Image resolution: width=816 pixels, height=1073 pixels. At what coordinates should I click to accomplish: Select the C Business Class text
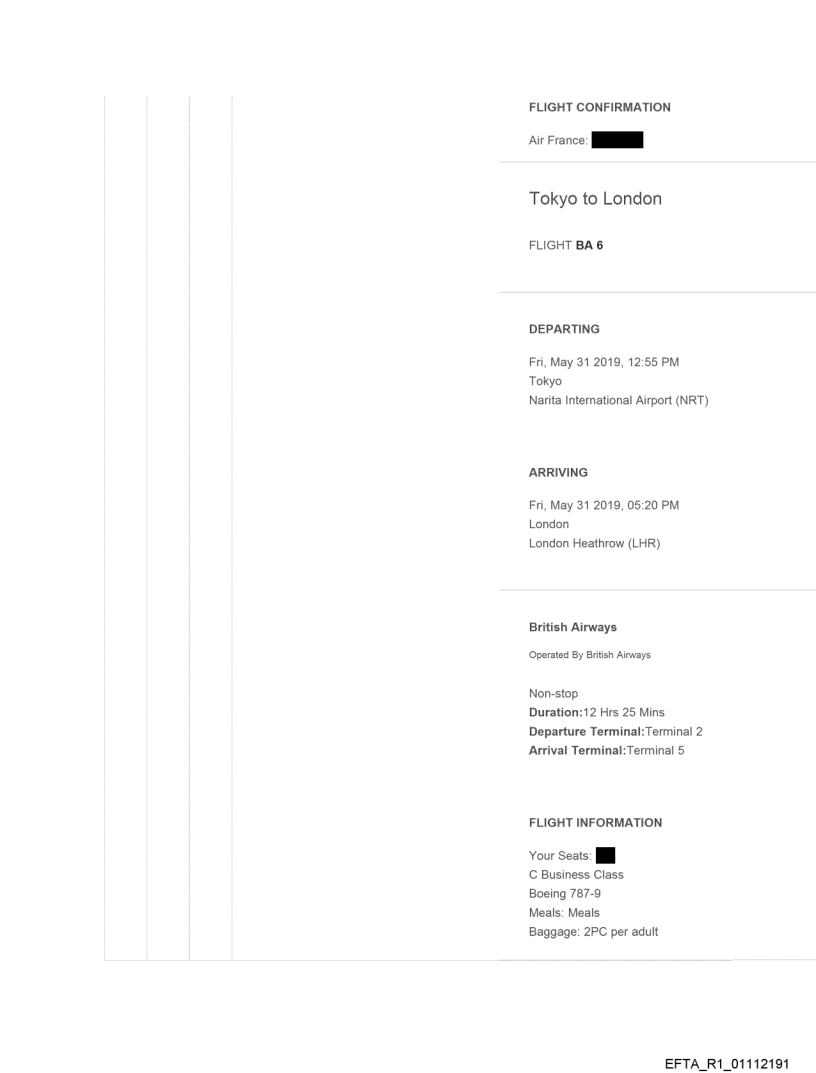click(x=576, y=874)
